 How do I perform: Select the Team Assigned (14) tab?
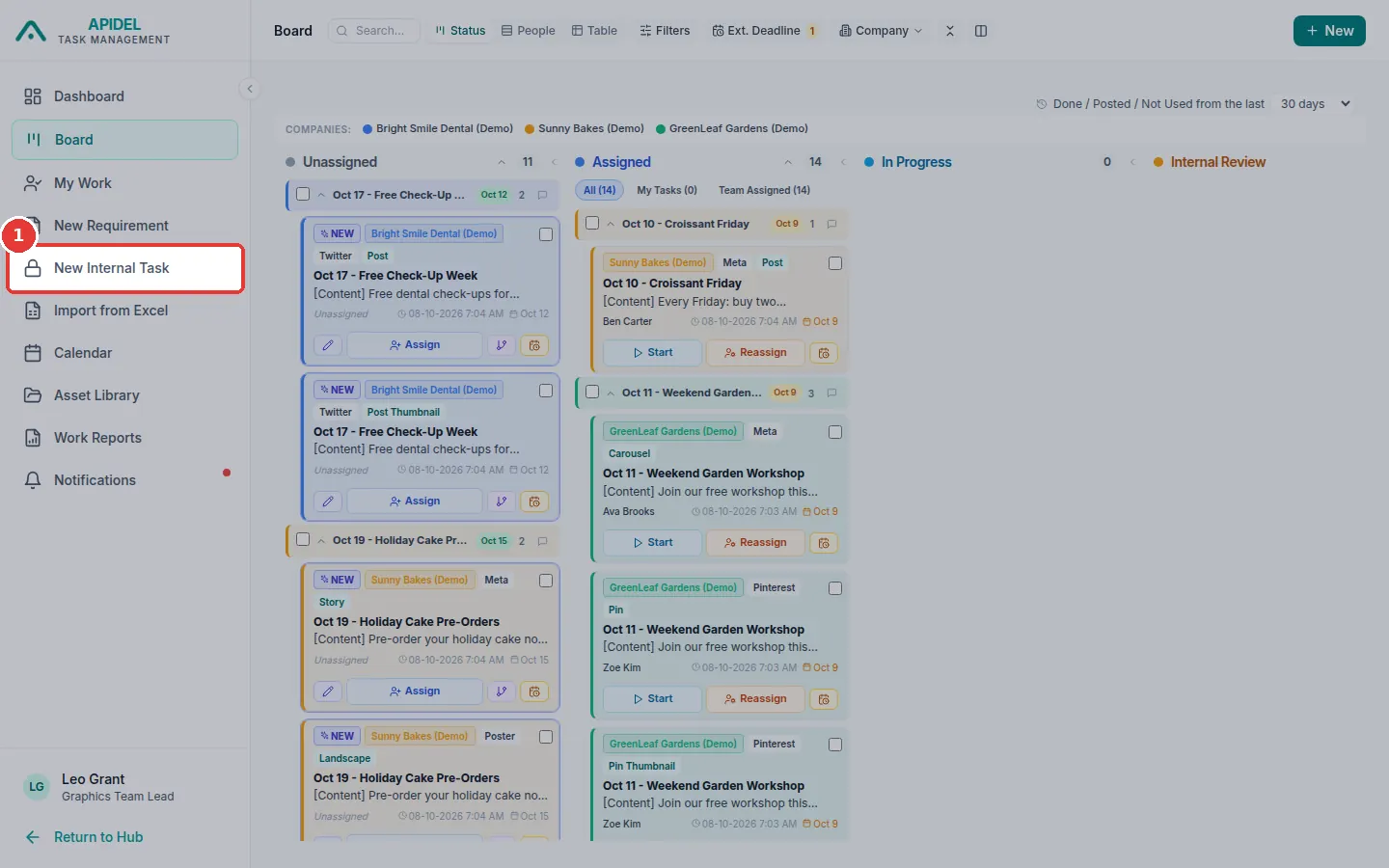[x=764, y=190]
